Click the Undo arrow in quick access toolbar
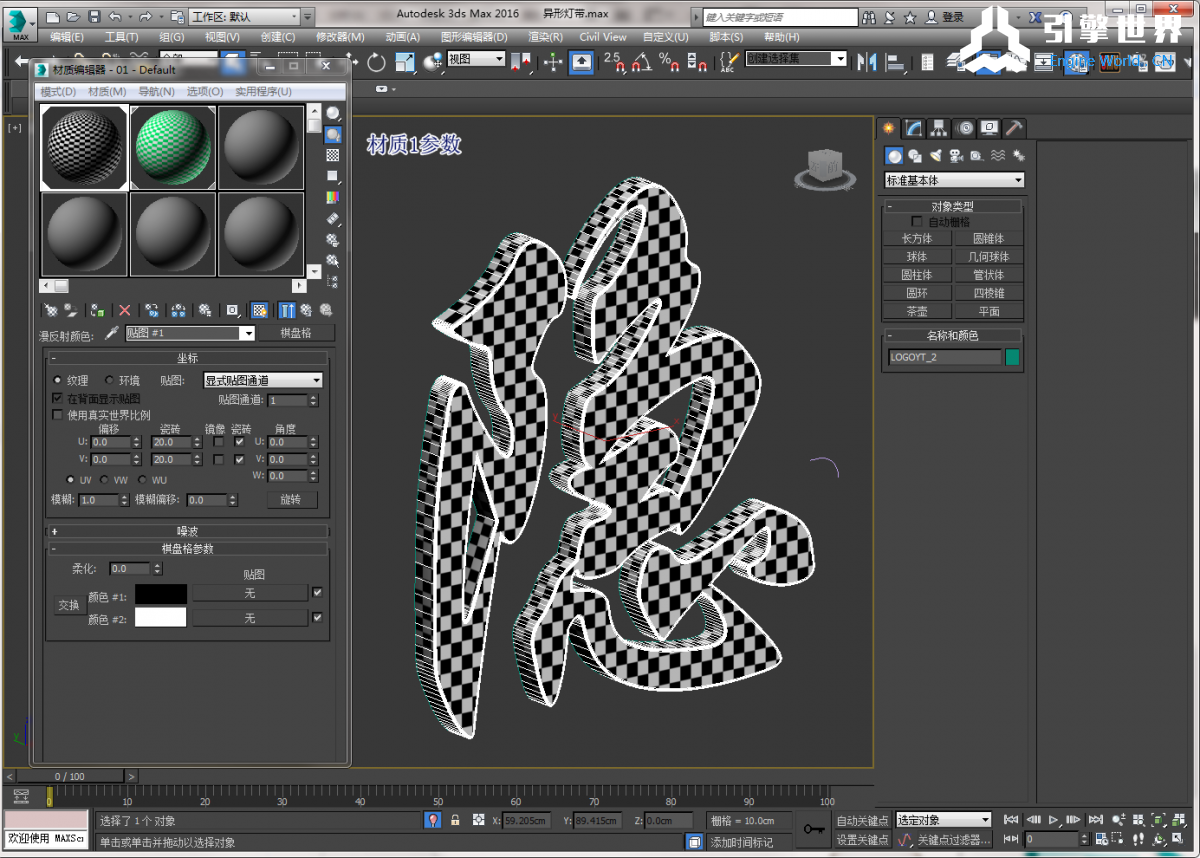The image size is (1200, 858). tap(114, 17)
